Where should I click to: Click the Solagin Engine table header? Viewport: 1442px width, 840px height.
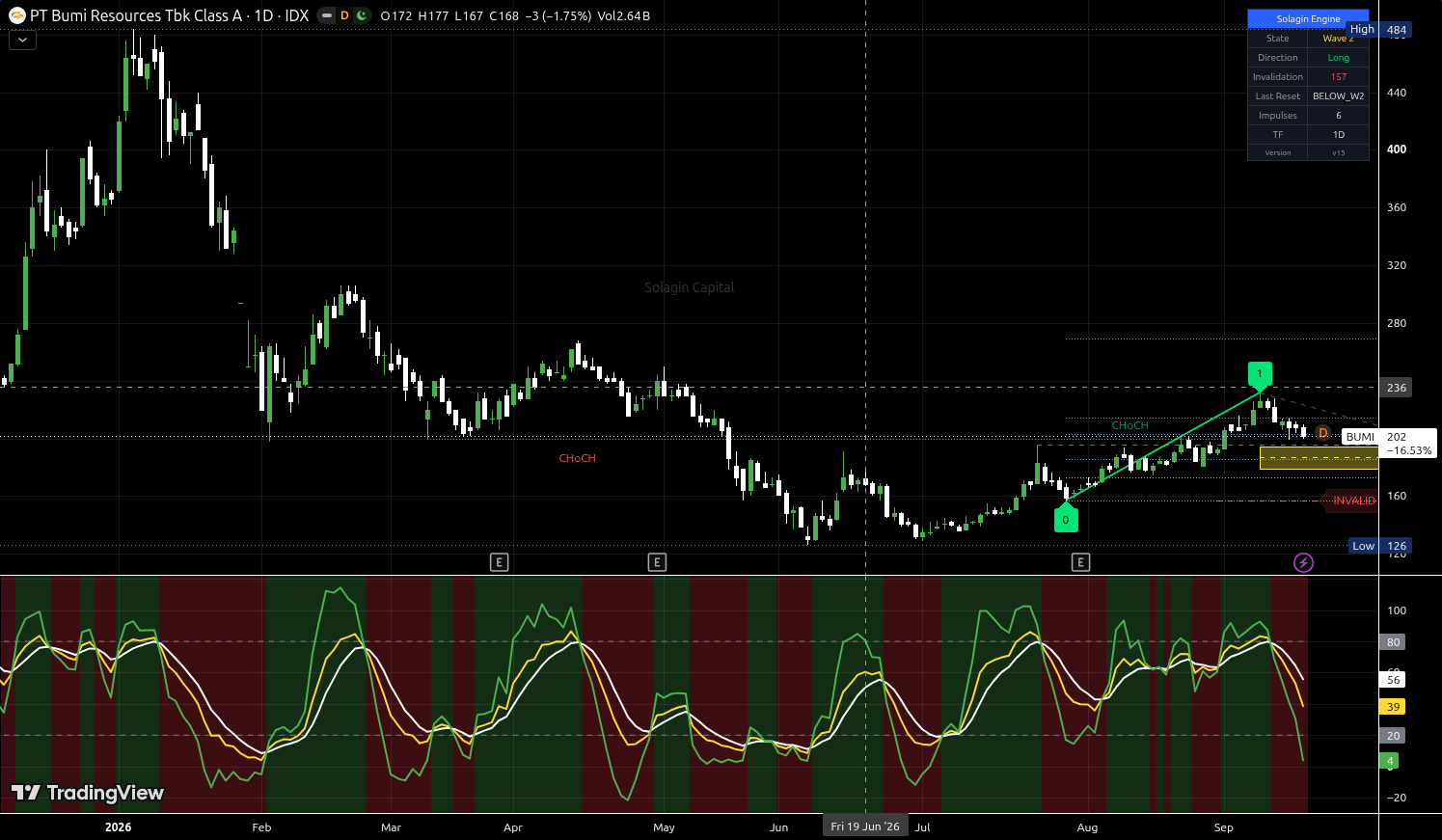[1308, 19]
